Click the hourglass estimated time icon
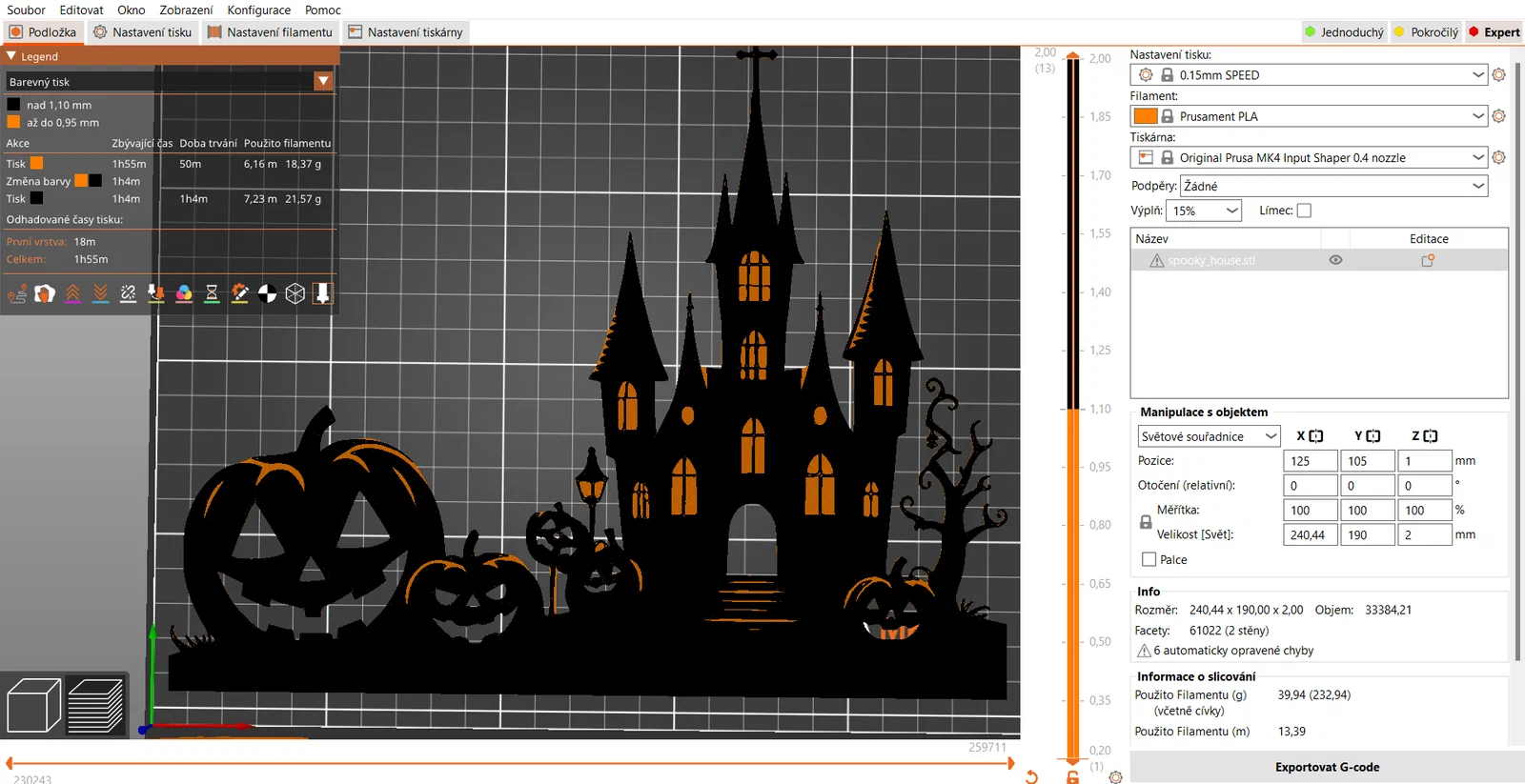 click(x=212, y=293)
